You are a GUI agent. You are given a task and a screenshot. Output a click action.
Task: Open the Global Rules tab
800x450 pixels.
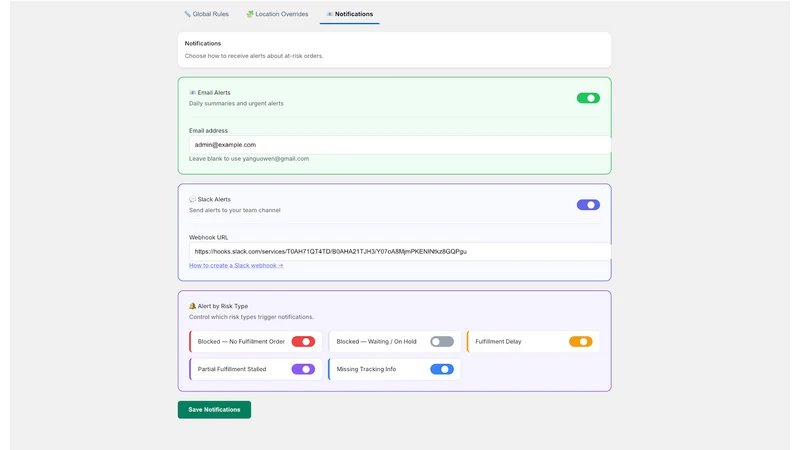206,14
